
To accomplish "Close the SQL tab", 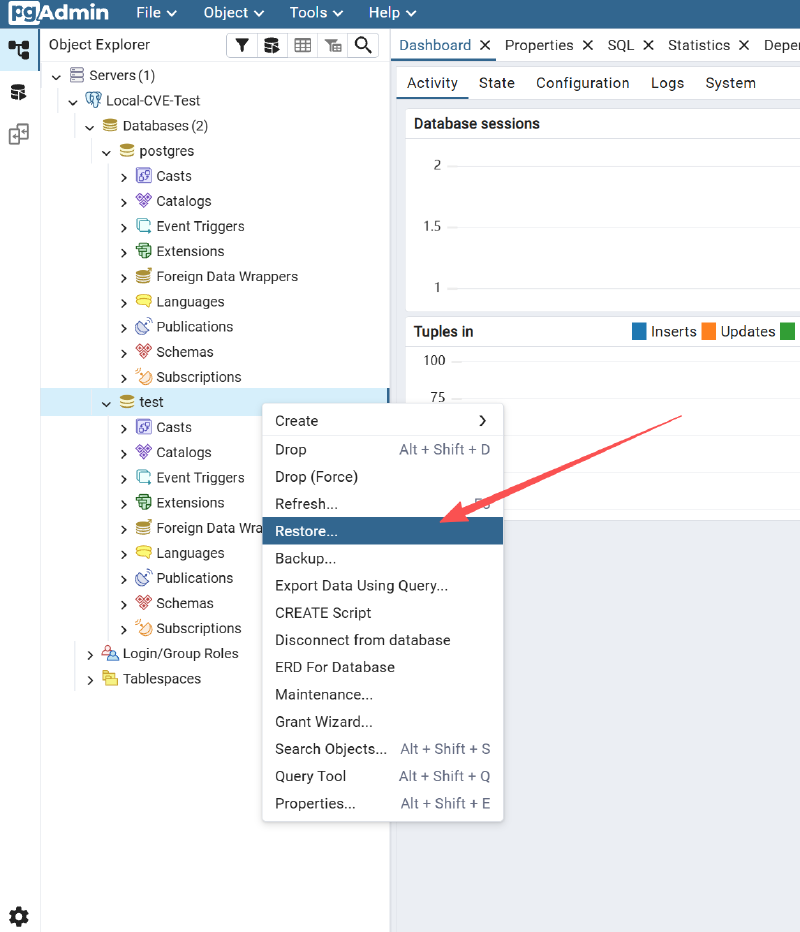I will [x=648, y=45].
